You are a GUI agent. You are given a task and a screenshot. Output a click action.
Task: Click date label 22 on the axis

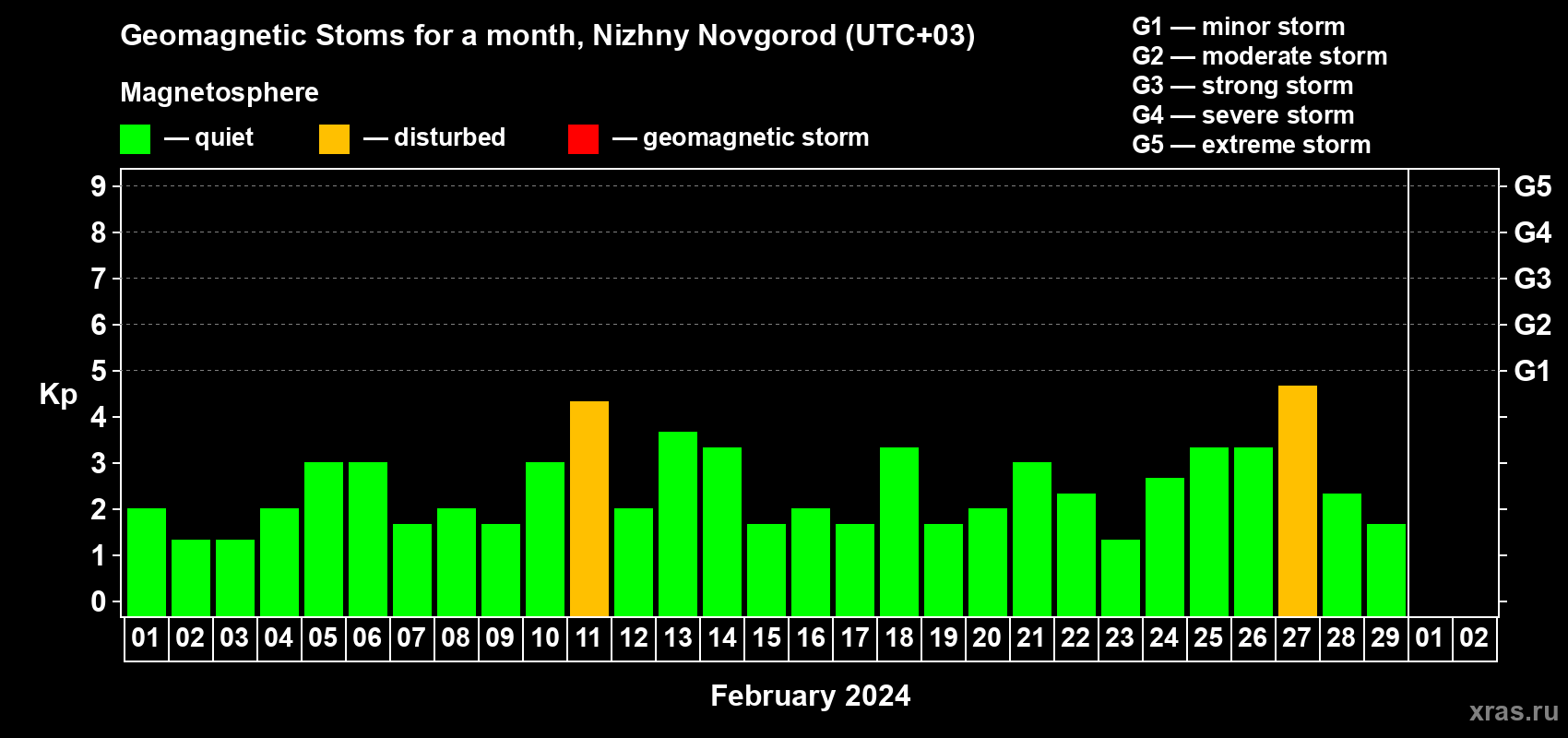point(1075,637)
